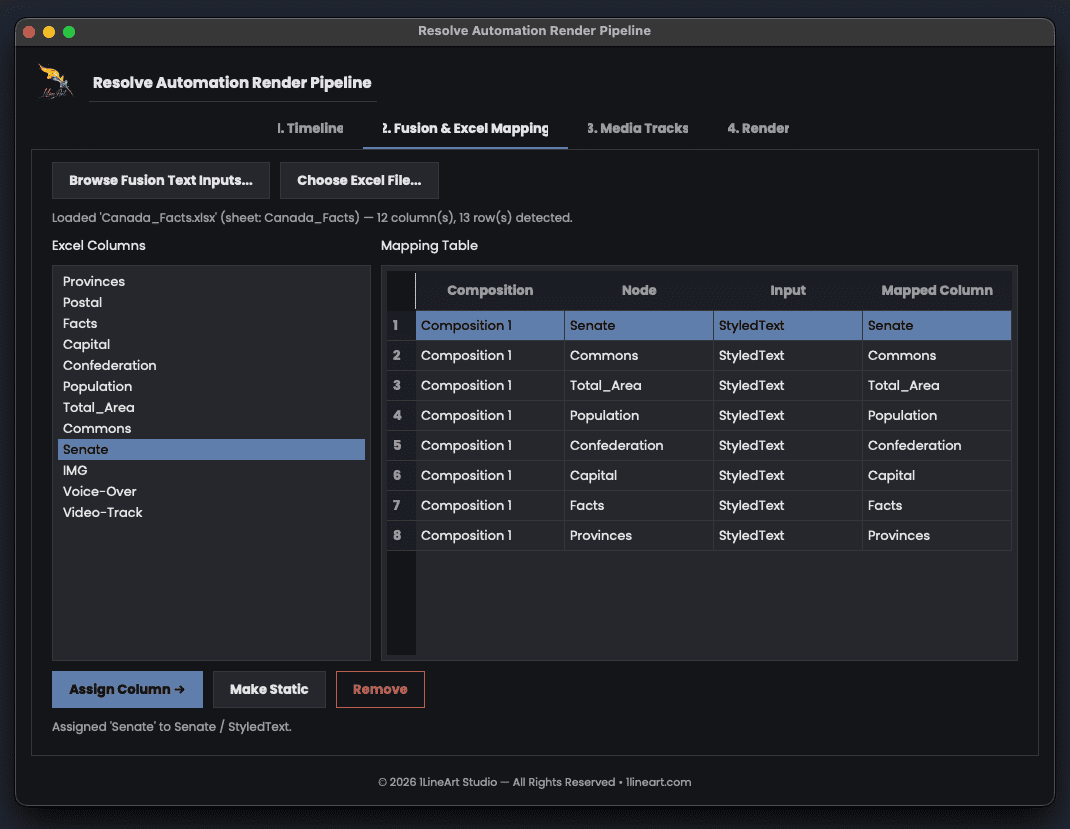This screenshot has width=1070, height=829.
Task: Select Capital in Excel Columns list
Action: (212, 345)
